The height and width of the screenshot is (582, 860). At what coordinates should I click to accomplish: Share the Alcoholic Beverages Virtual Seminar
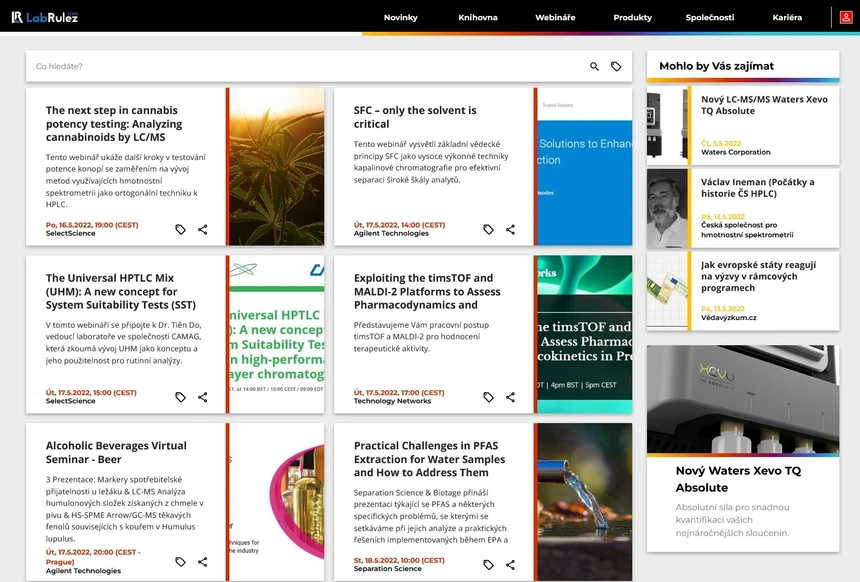tap(202, 562)
